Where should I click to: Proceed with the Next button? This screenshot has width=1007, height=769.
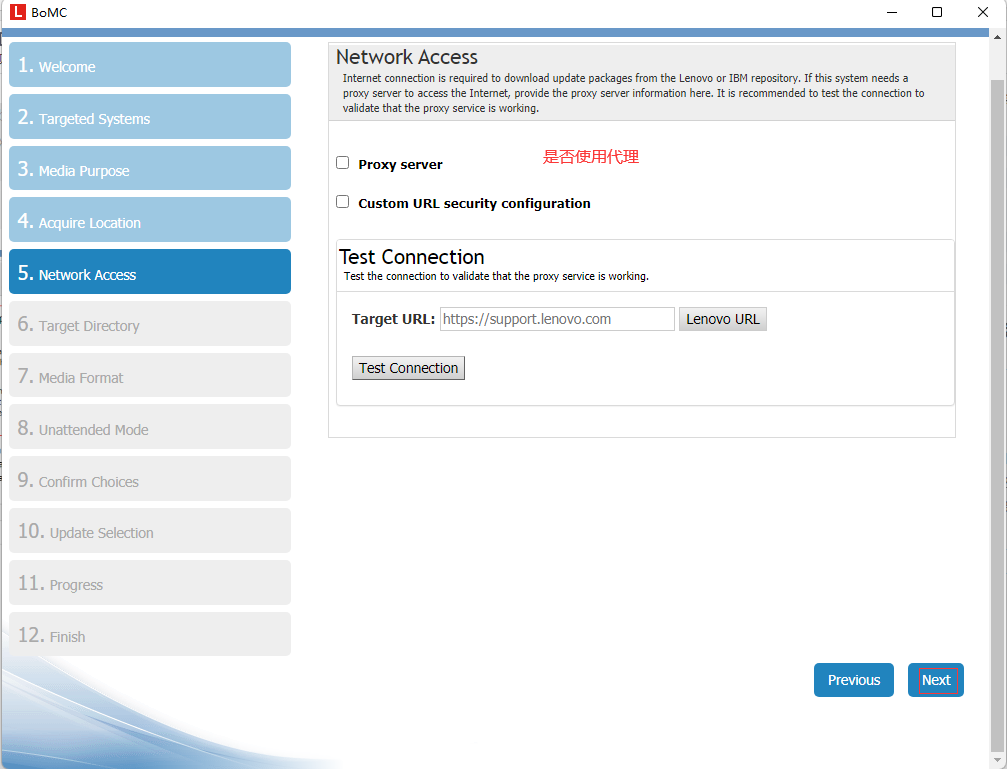[936, 680]
